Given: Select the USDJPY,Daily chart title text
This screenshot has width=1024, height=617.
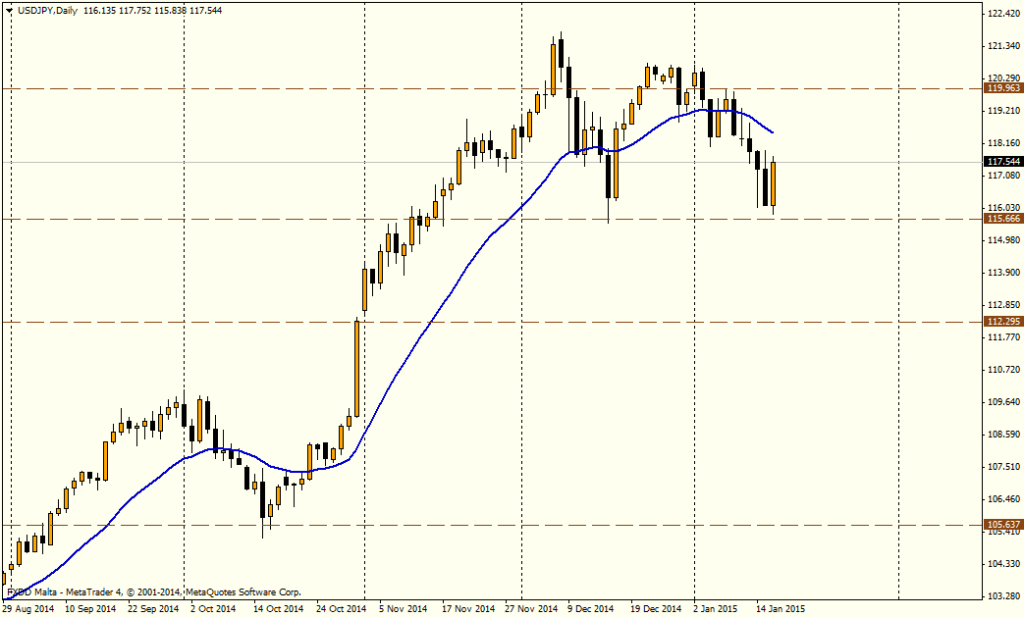Looking at the screenshot, I should tap(45, 10).
